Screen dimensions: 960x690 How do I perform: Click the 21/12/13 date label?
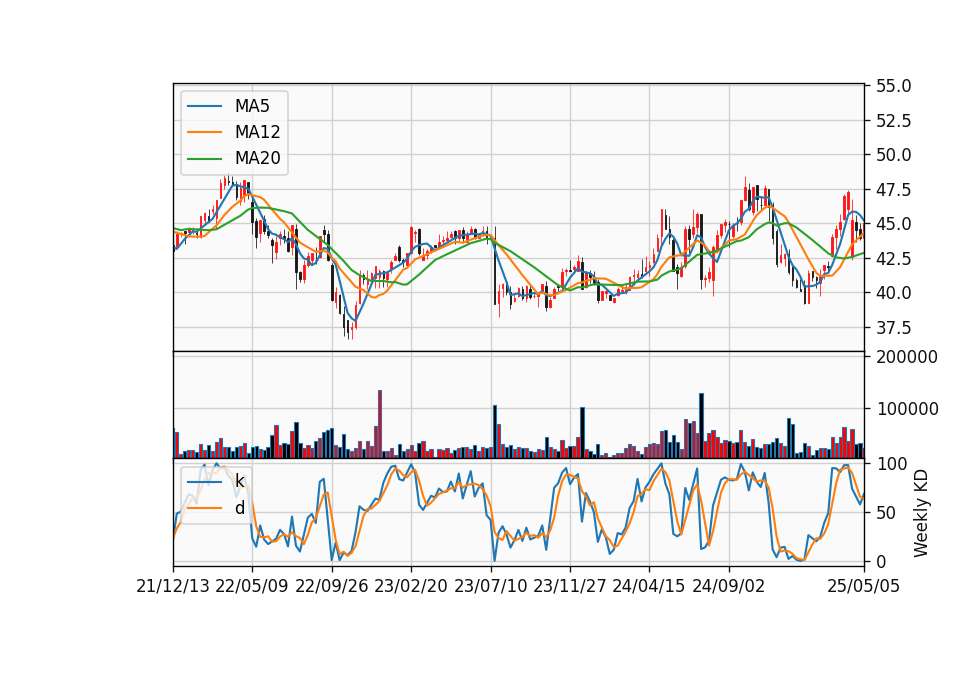(173, 586)
